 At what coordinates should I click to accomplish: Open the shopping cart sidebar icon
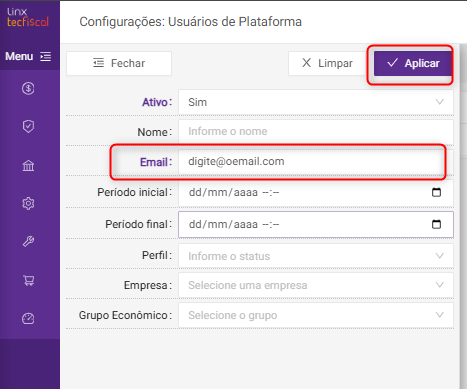click(x=28, y=280)
